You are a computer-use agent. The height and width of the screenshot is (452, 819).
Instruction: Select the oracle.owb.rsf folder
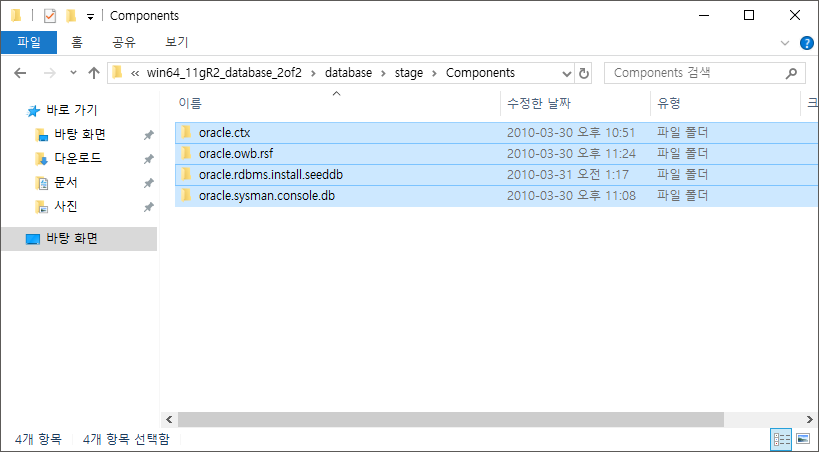(497, 154)
